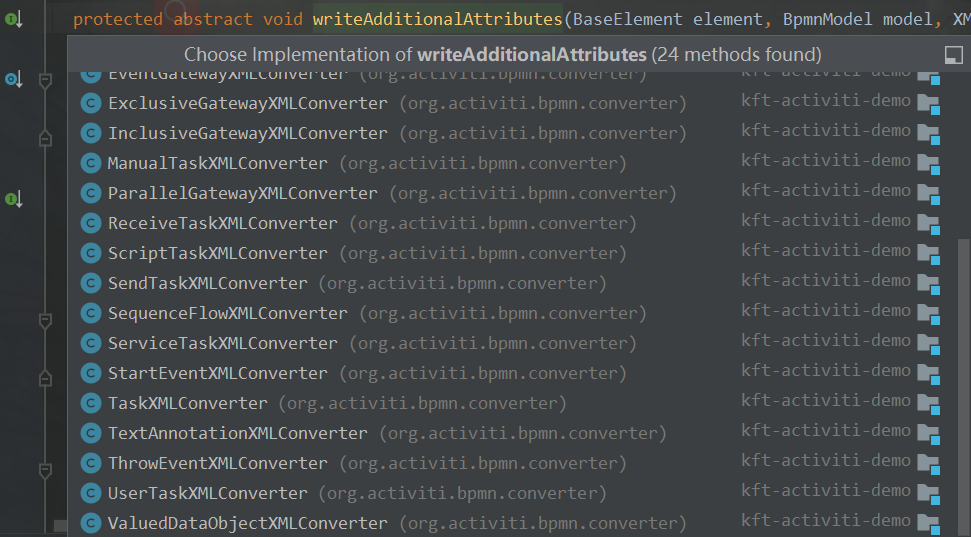
Task: Click class icon beside ScriptTaskXMLConverter
Action: (91, 253)
